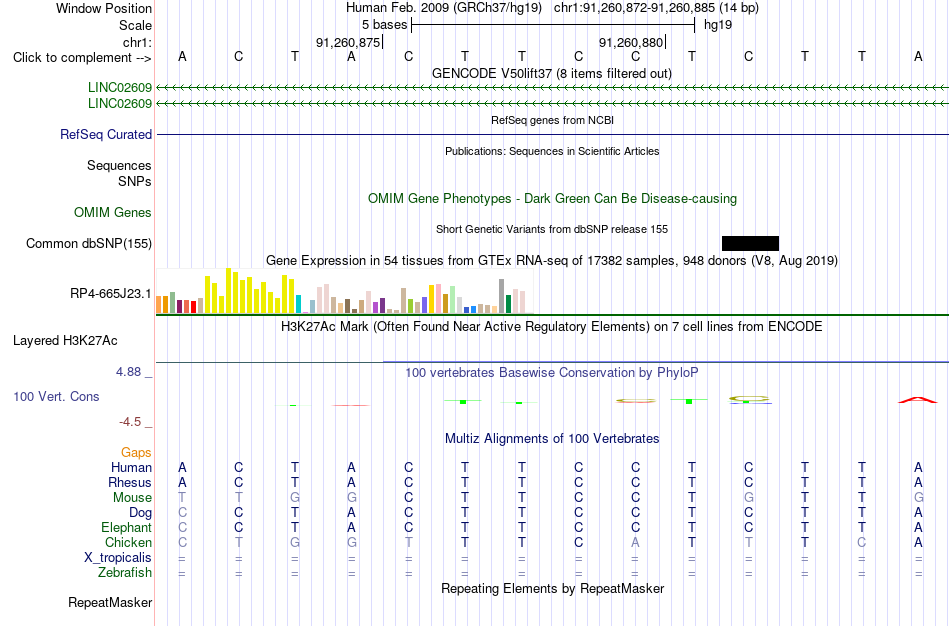Click the 91,260,880 coordinate marker
This screenshot has height=626, width=950.
631,42
